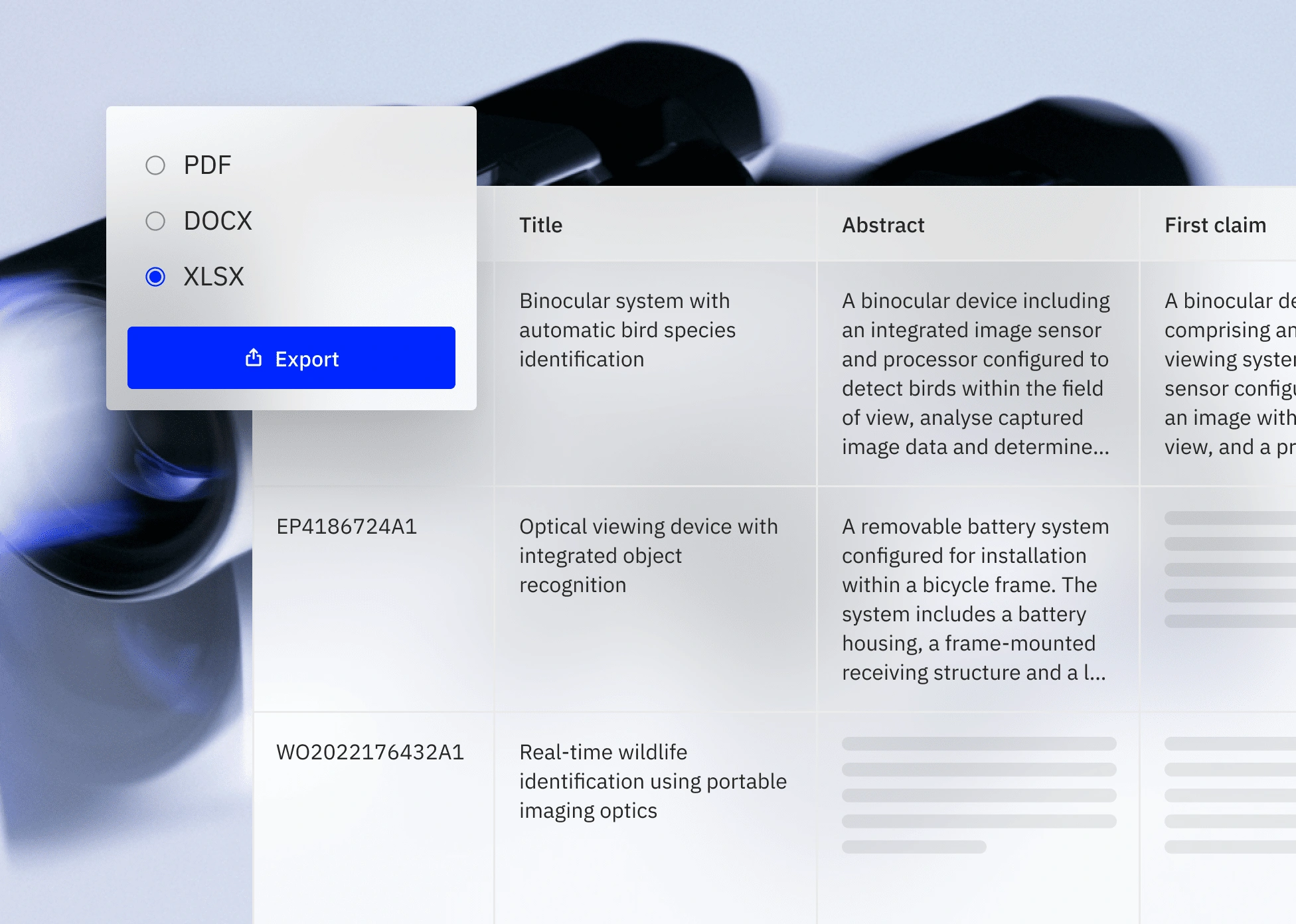
Task: Select patent number EP4186724A1
Action: pos(347,526)
